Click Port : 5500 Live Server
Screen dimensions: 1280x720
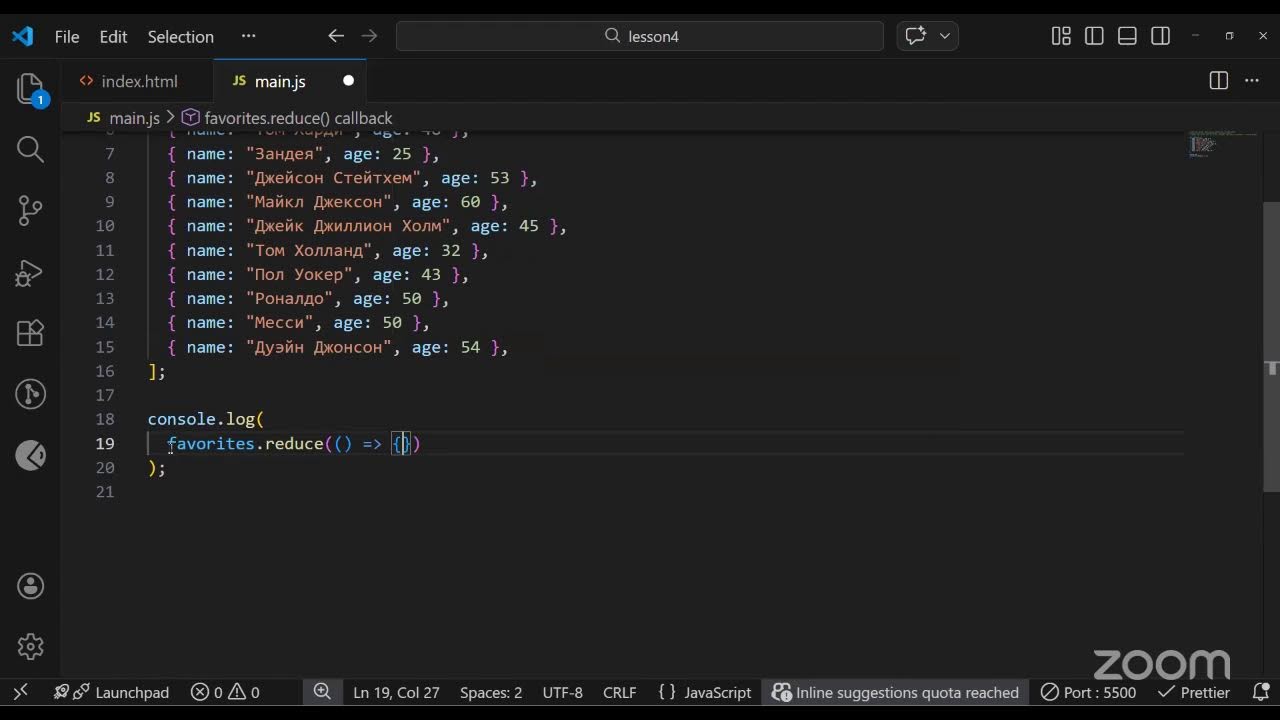point(1088,692)
